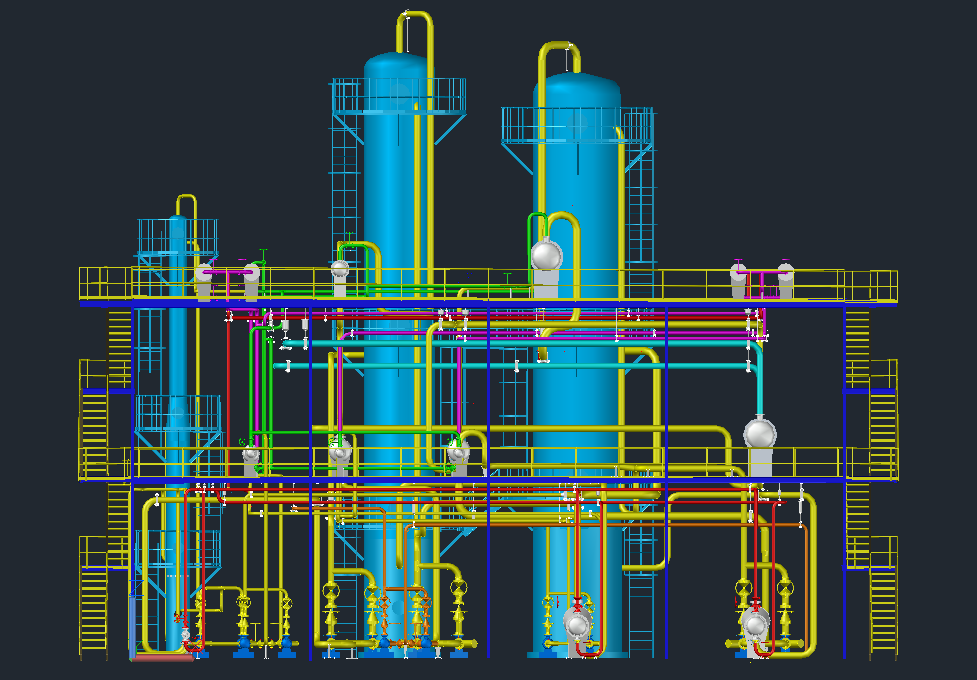Click the large silver vessel on upper deck
The height and width of the screenshot is (680, 977).
pyautogui.click(x=546, y=256)
